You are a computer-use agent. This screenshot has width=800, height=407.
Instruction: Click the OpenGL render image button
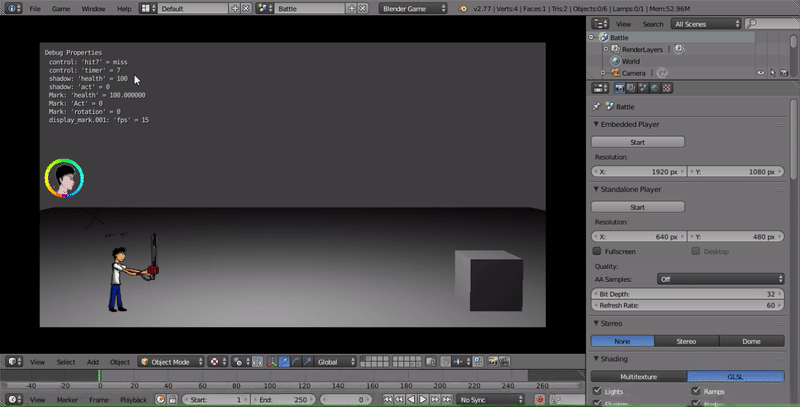[x=492, y=362]
